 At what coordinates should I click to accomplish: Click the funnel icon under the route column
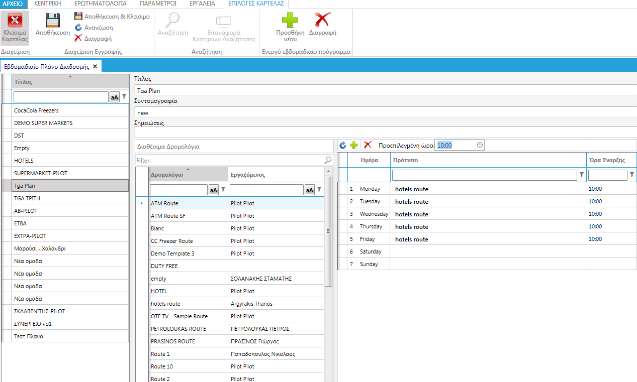[x=223, y=189]
